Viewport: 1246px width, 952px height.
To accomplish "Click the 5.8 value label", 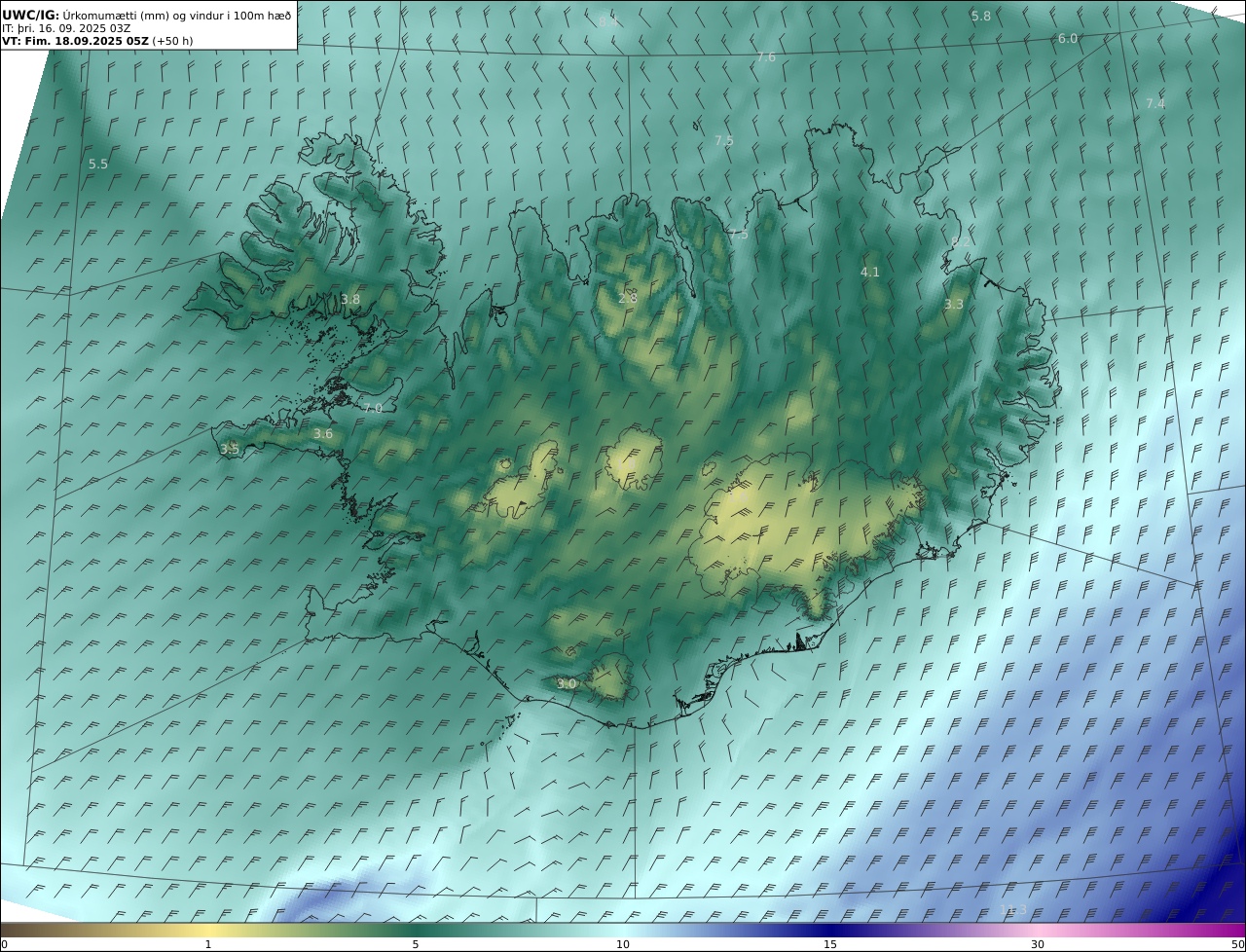I will click(x=981, y=17).
